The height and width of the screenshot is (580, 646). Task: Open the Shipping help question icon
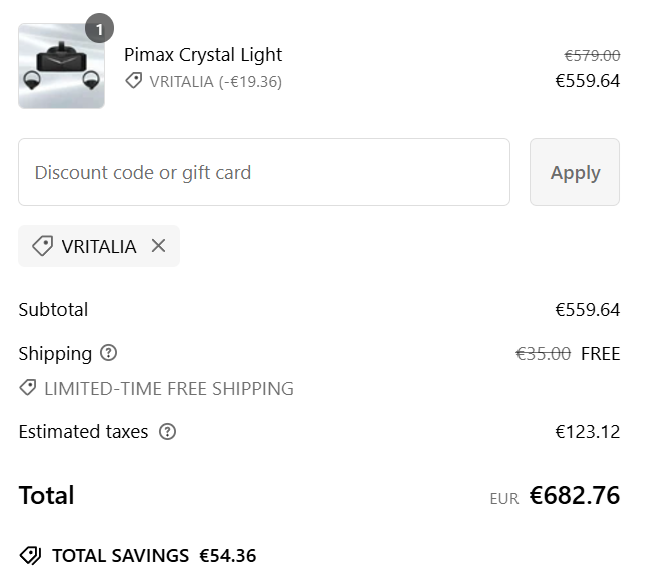pyautogui.click(x=109, y=353)
